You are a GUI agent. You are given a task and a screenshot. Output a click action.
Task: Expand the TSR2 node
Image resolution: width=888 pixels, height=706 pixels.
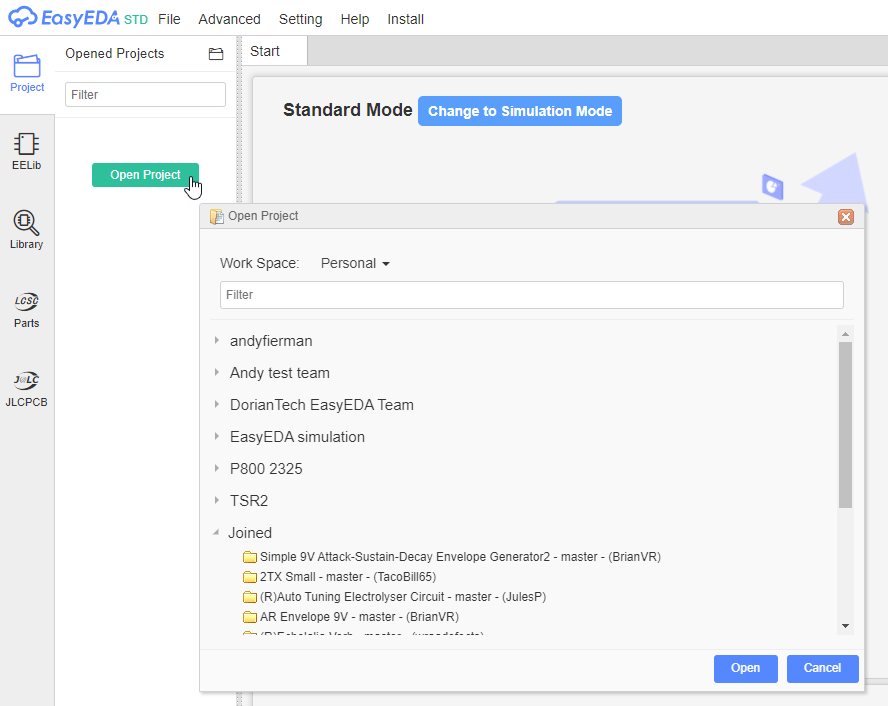[x=217, y=500]
